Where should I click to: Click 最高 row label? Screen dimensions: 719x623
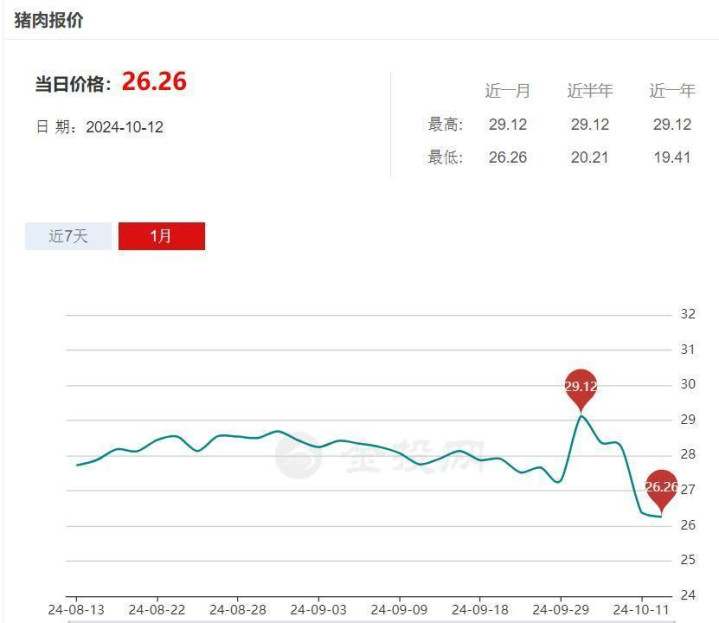445,124
